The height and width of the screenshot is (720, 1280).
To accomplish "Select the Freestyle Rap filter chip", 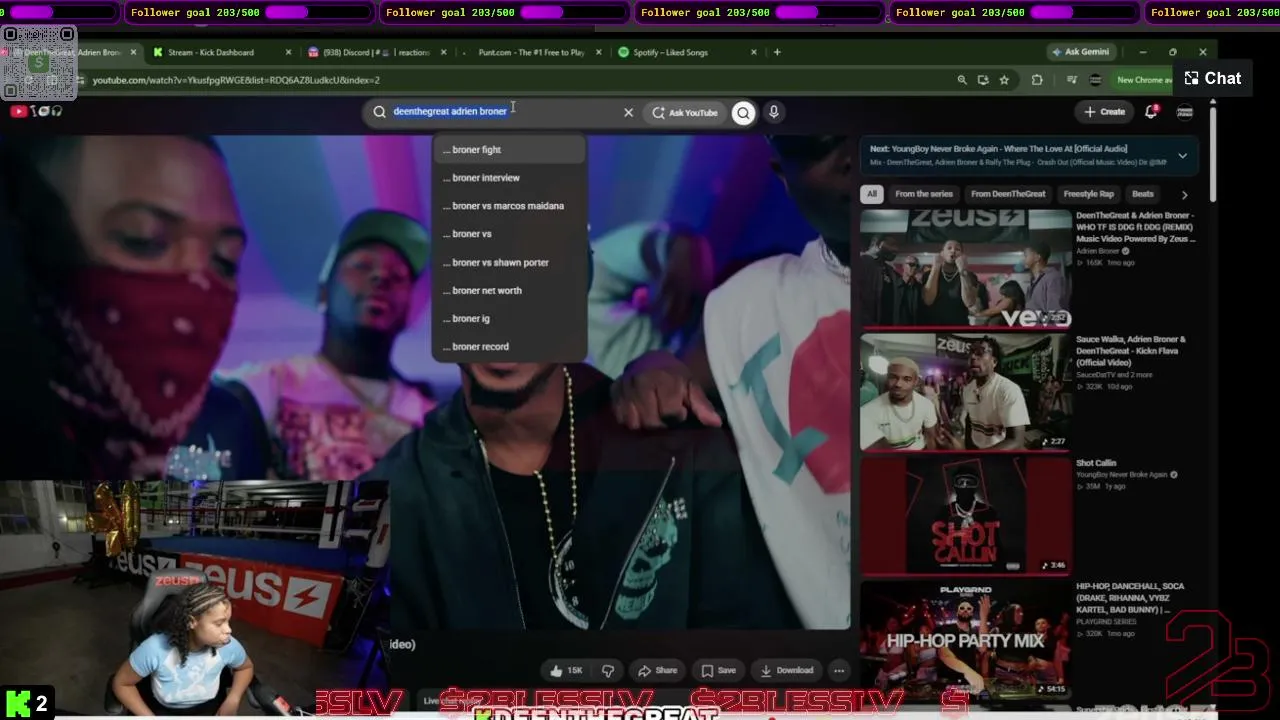I will (x=1088, y=194).
